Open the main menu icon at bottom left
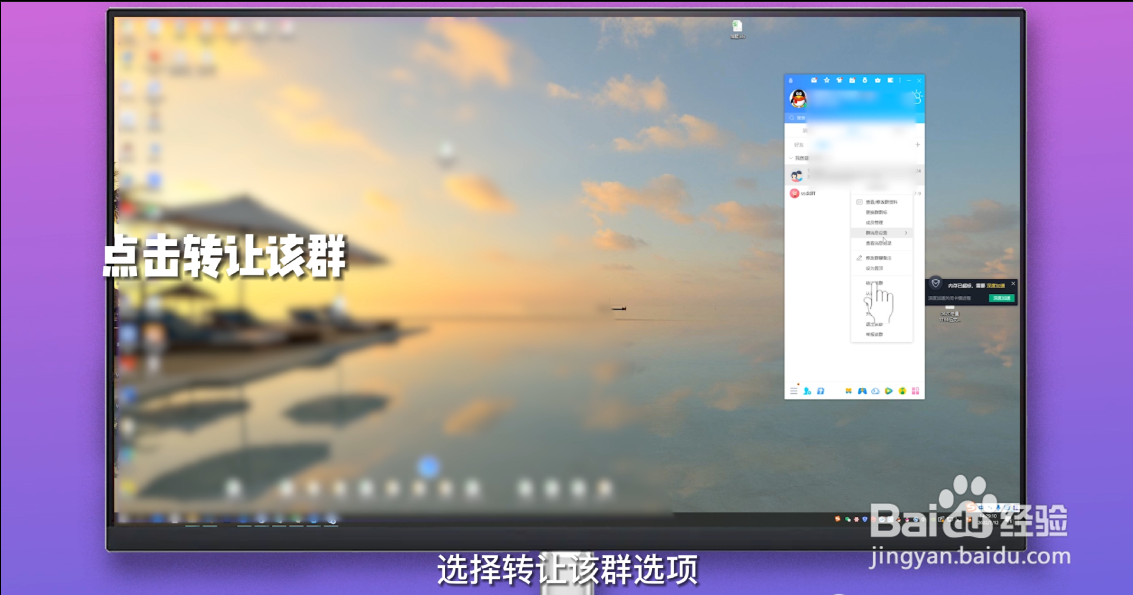This screenshot has height=595, width=1133. (x=794, y=391)
